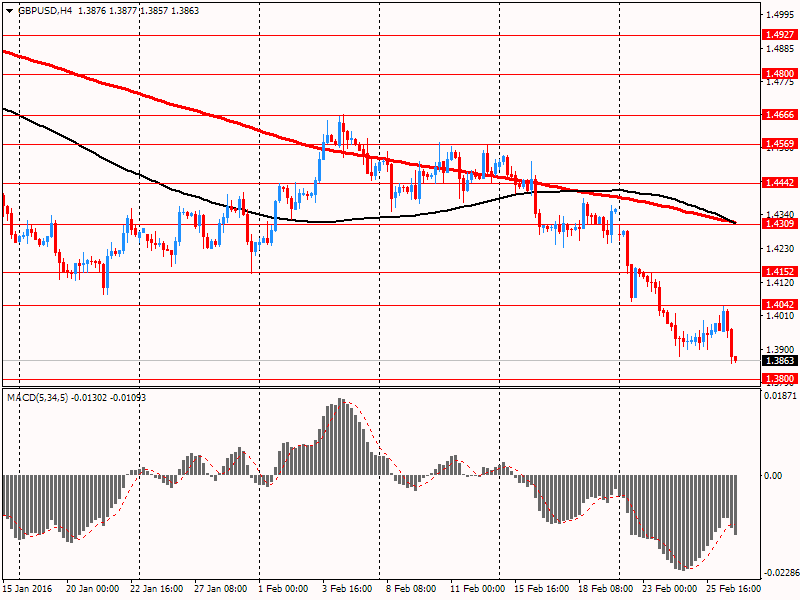The width and height of the screenshot is (800, 600).
Task: Click the 25 Feb 16:00 time axis label
Action: [x=733, y=589]
